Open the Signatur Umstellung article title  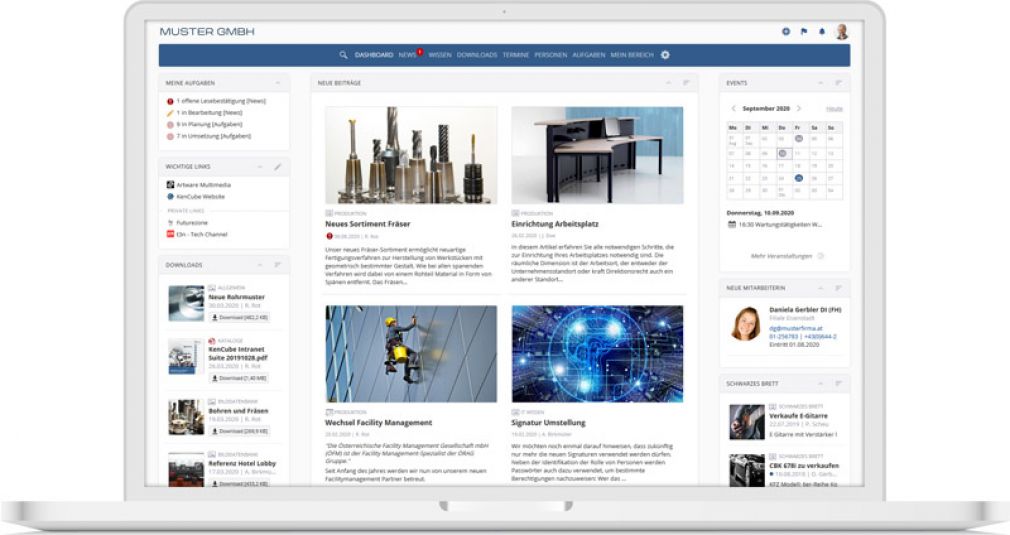[548, 423]
